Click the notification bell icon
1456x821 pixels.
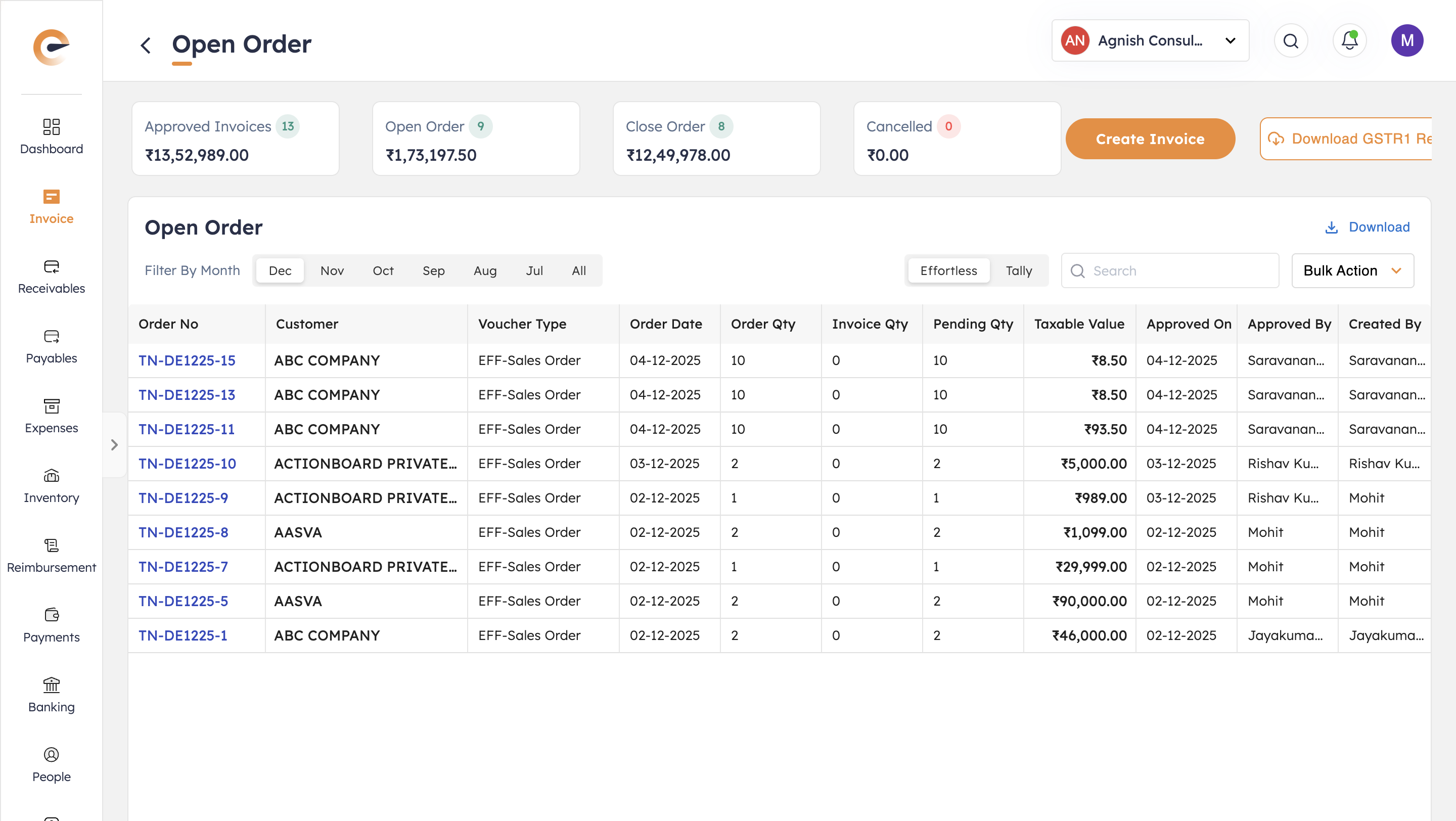1349,40
